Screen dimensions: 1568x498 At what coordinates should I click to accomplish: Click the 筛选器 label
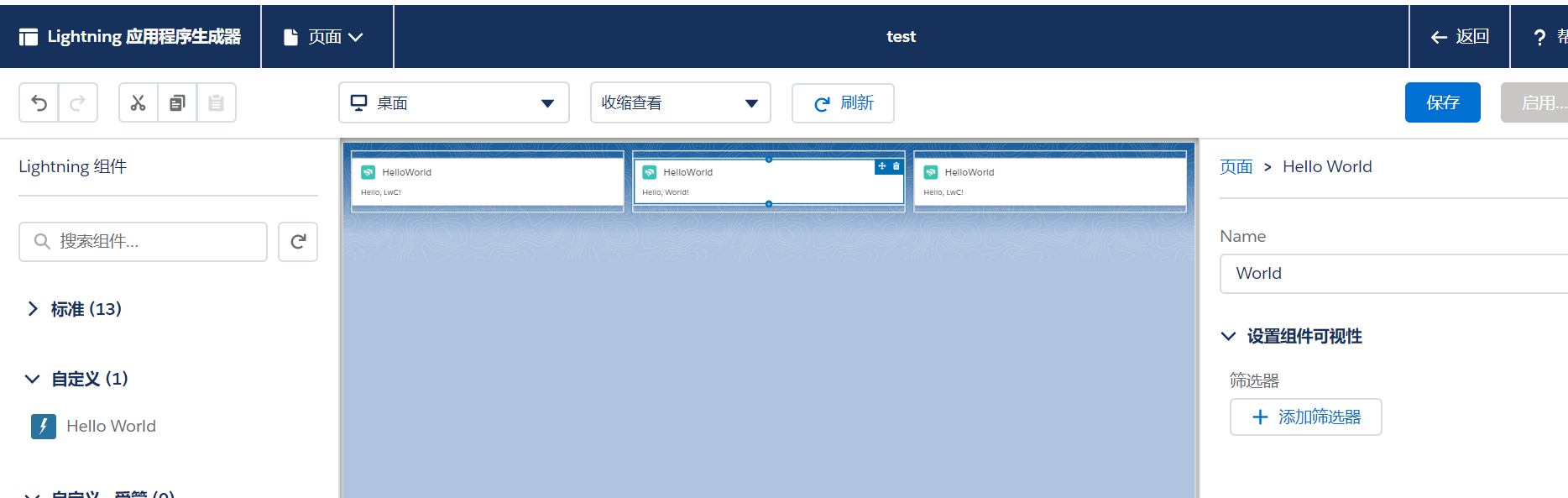pos(1254,380)
